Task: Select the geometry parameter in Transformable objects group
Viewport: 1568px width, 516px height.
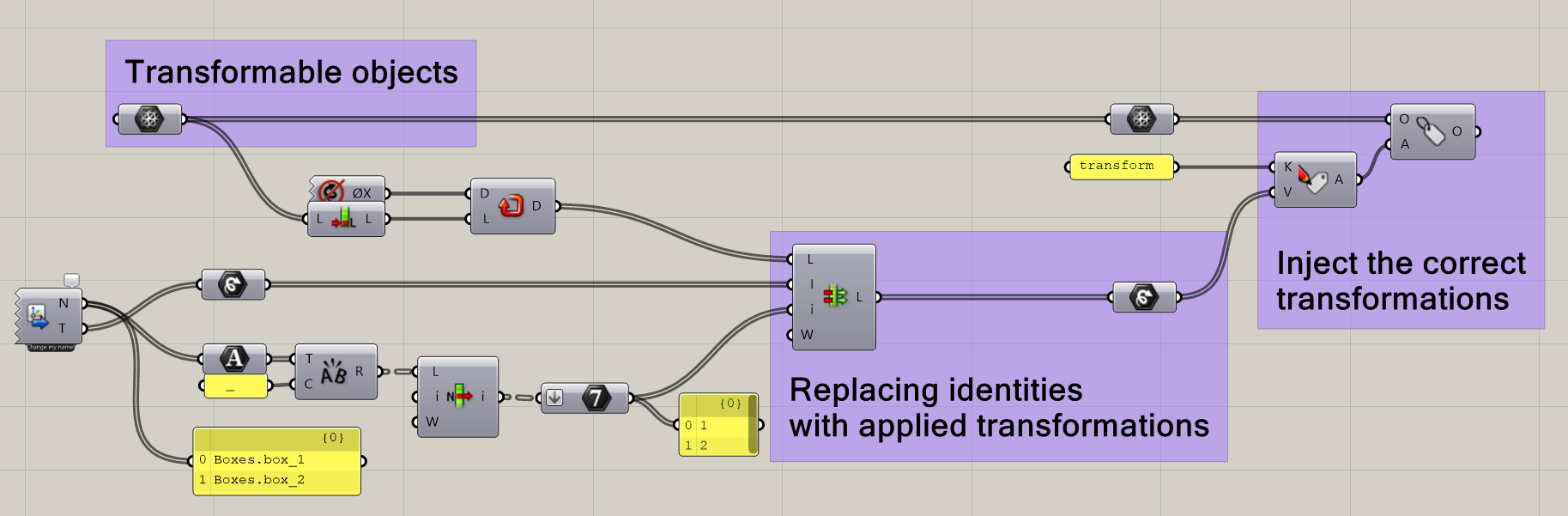Action: [149, 119]
